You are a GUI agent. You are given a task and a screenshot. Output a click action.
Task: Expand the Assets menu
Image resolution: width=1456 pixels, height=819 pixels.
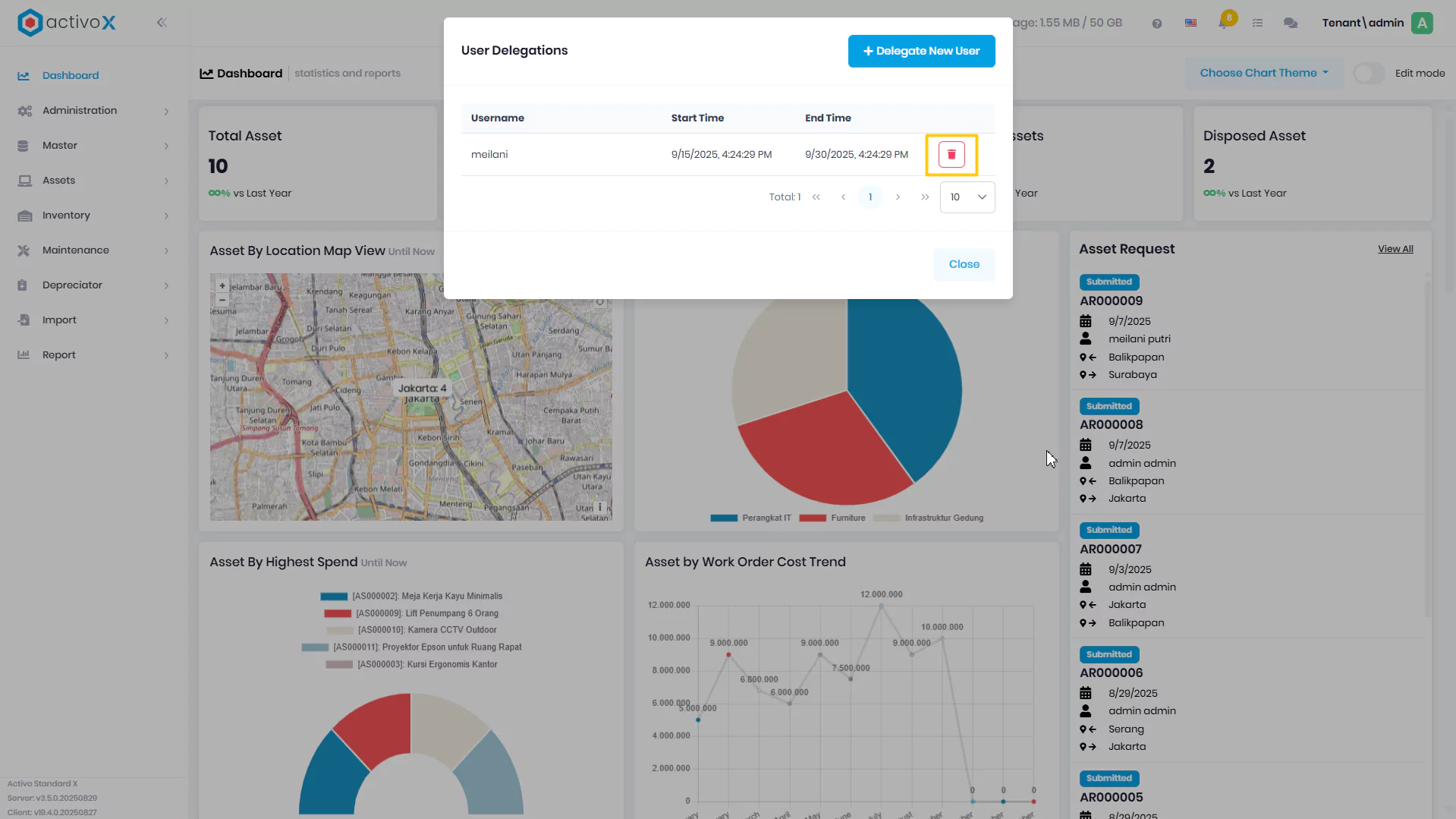(94, 181)
